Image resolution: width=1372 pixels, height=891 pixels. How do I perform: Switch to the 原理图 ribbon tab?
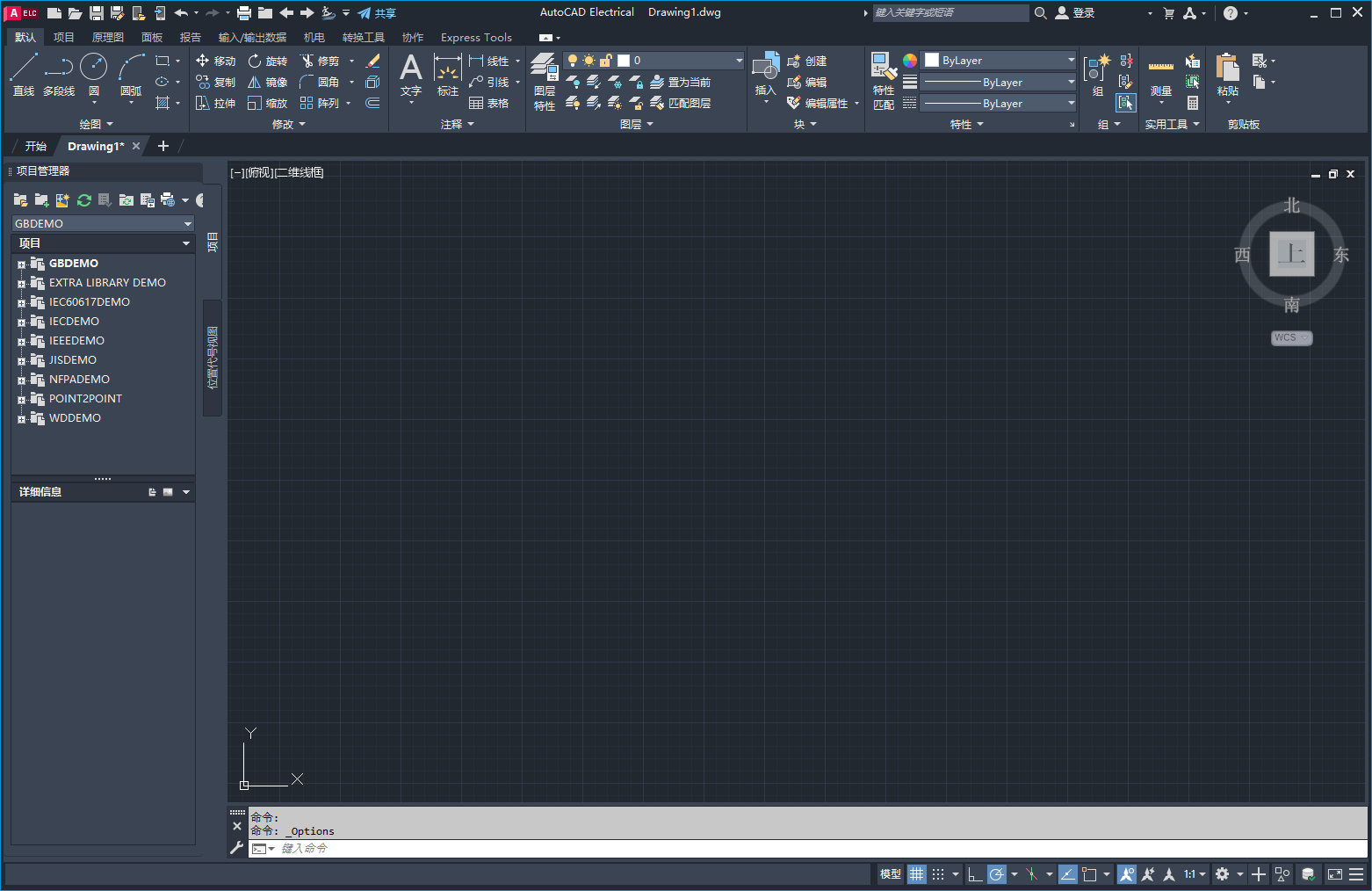[x=107, y=37]
